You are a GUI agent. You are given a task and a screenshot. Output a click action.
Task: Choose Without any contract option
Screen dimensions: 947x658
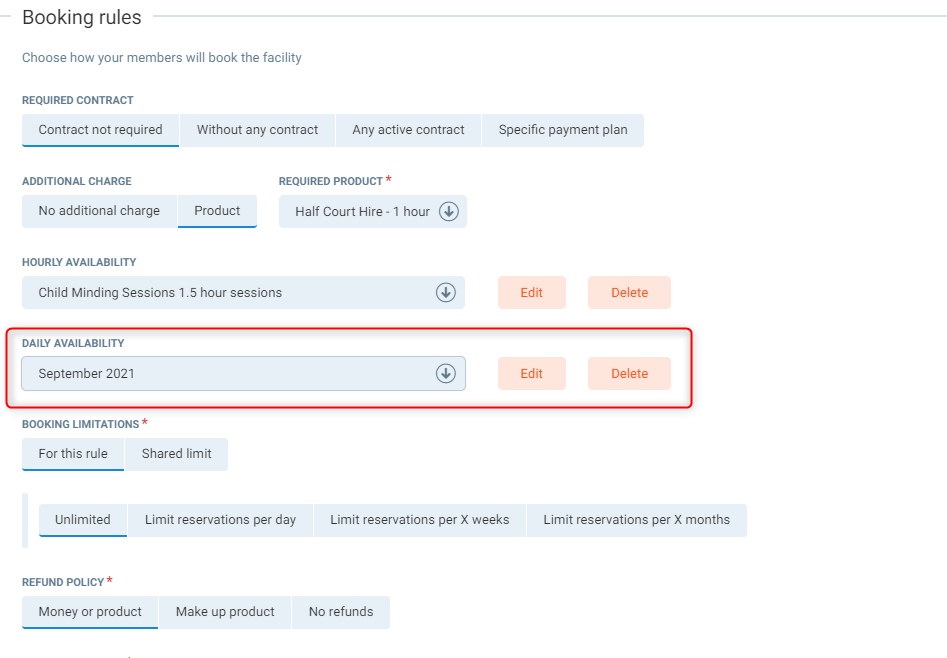[257, 130]
